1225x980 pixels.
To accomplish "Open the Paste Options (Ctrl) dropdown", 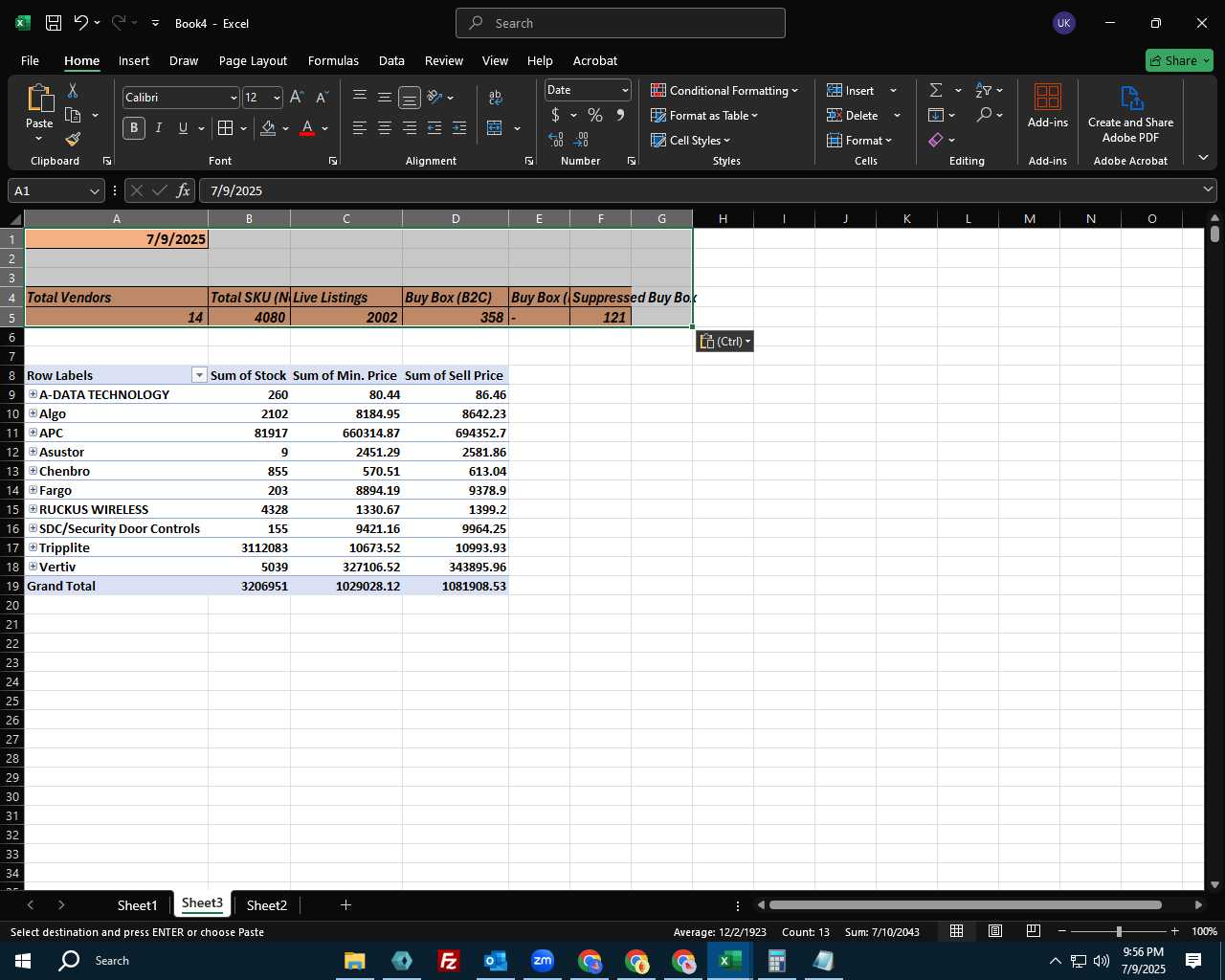I will [724, 341].
